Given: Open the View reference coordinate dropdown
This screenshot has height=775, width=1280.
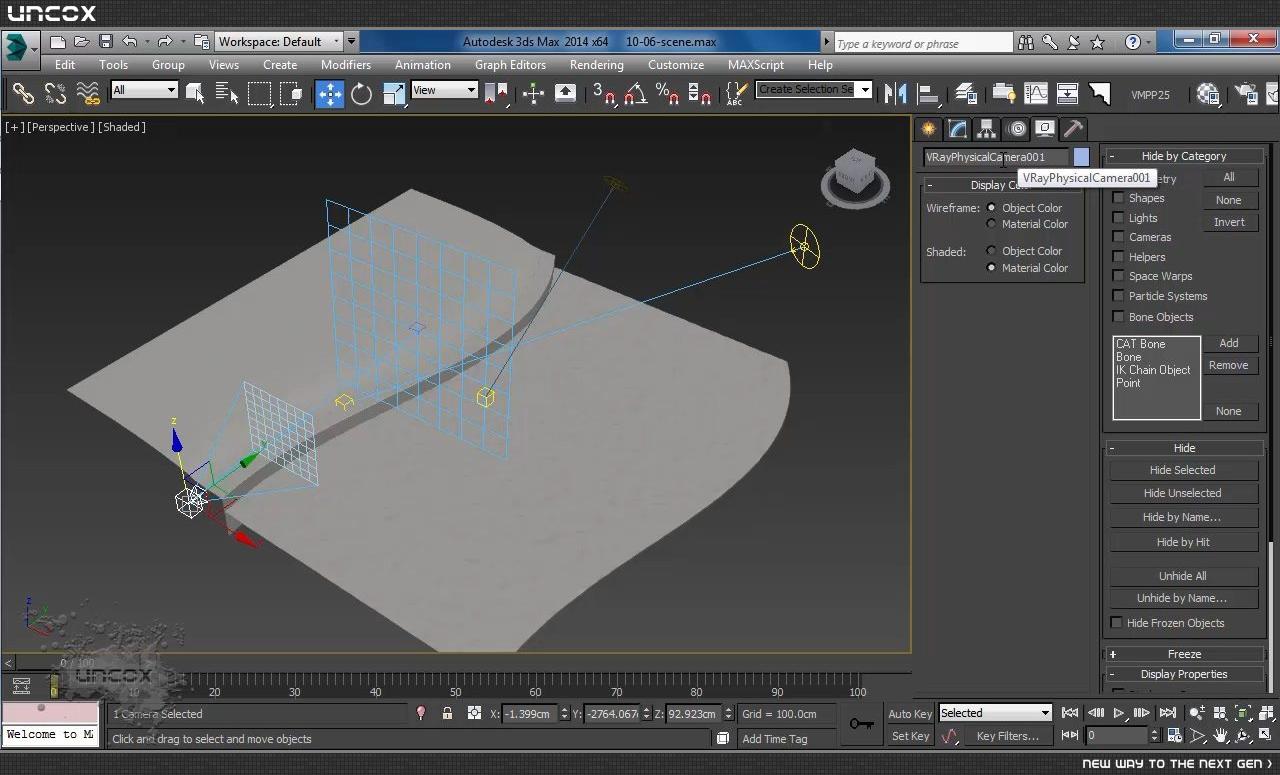Looking at the screenshot, I should [x=444, y=90].
